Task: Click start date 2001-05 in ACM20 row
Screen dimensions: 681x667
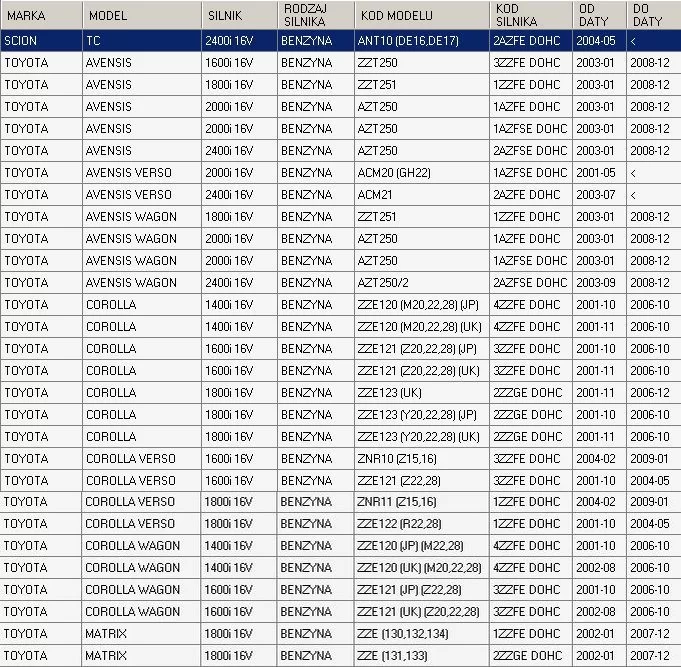Action: [x=599, y=173]
